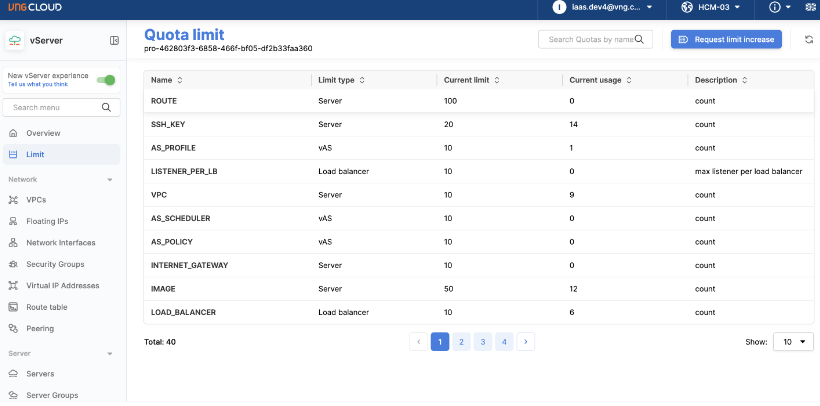
Task: Toggle the New vServer experience switch
Action: (x=105, y=80)
